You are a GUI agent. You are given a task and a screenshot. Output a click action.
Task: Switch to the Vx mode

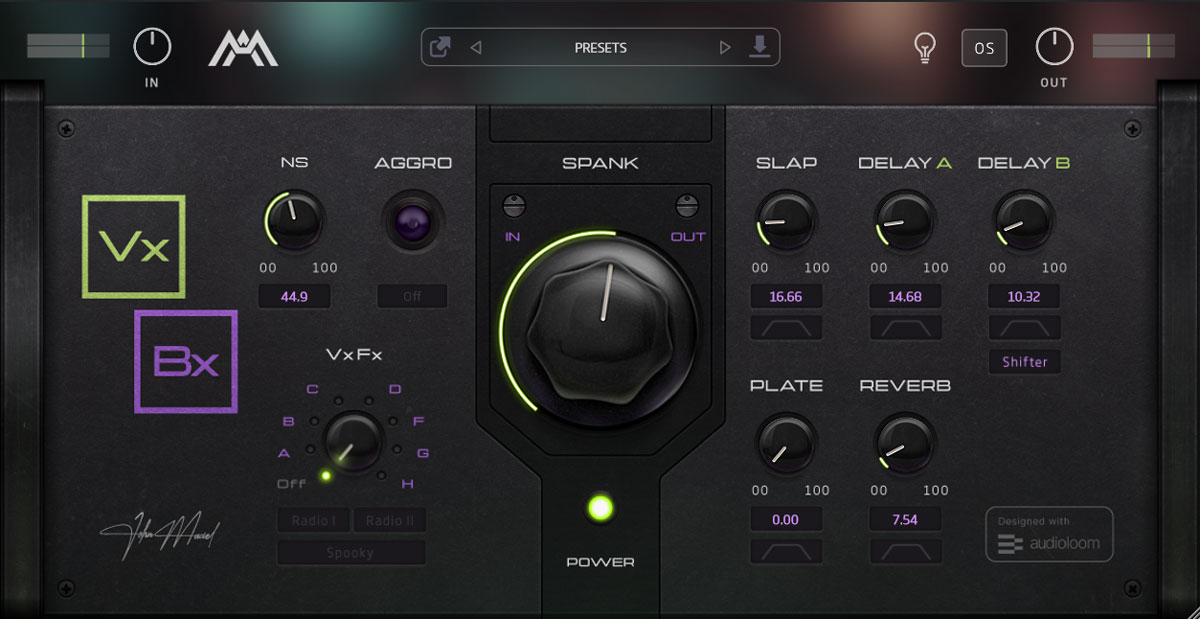tap(134, 246)
